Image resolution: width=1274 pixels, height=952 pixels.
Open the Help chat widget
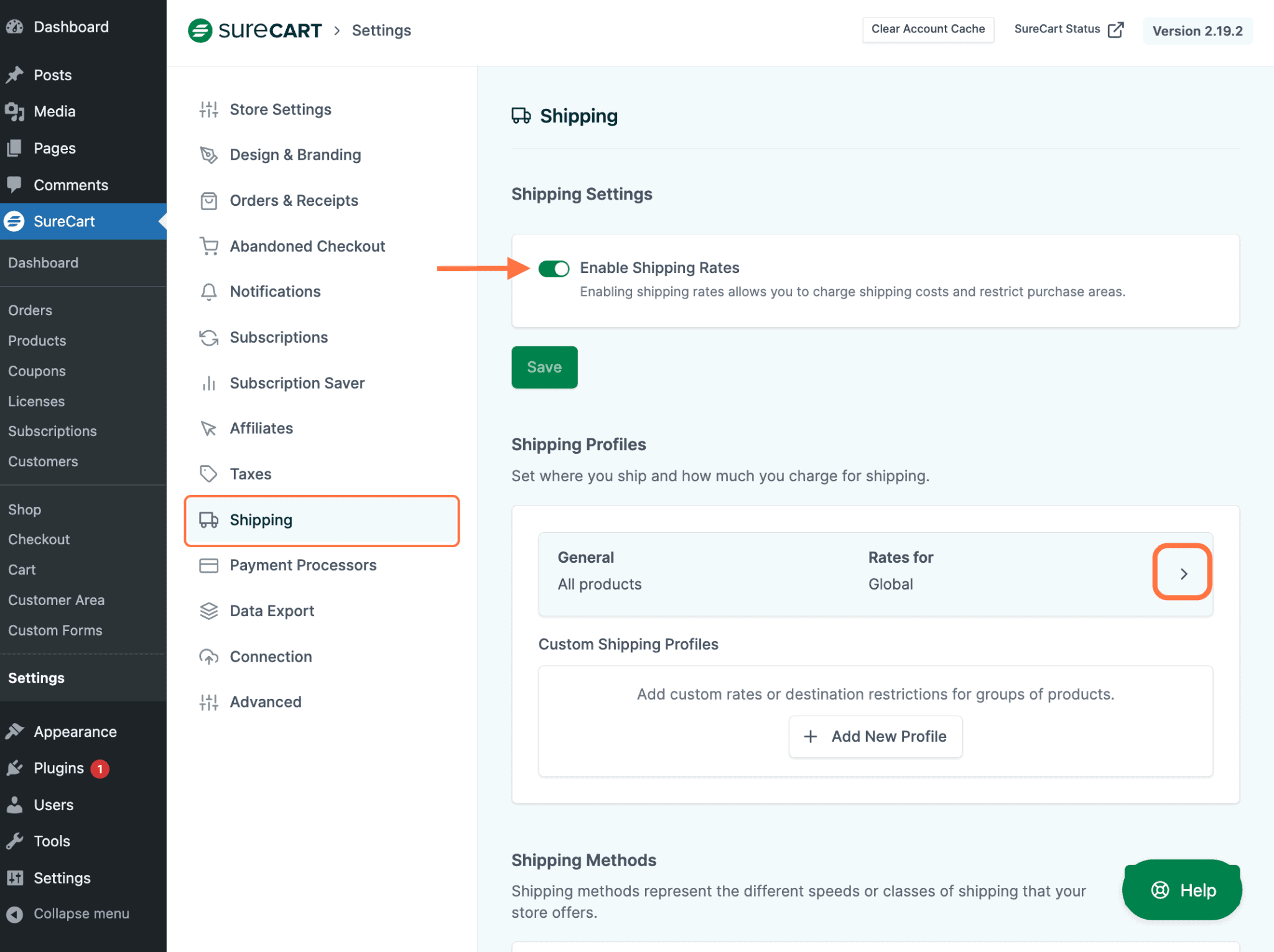pyautogui.click(x=1181, y=890)
